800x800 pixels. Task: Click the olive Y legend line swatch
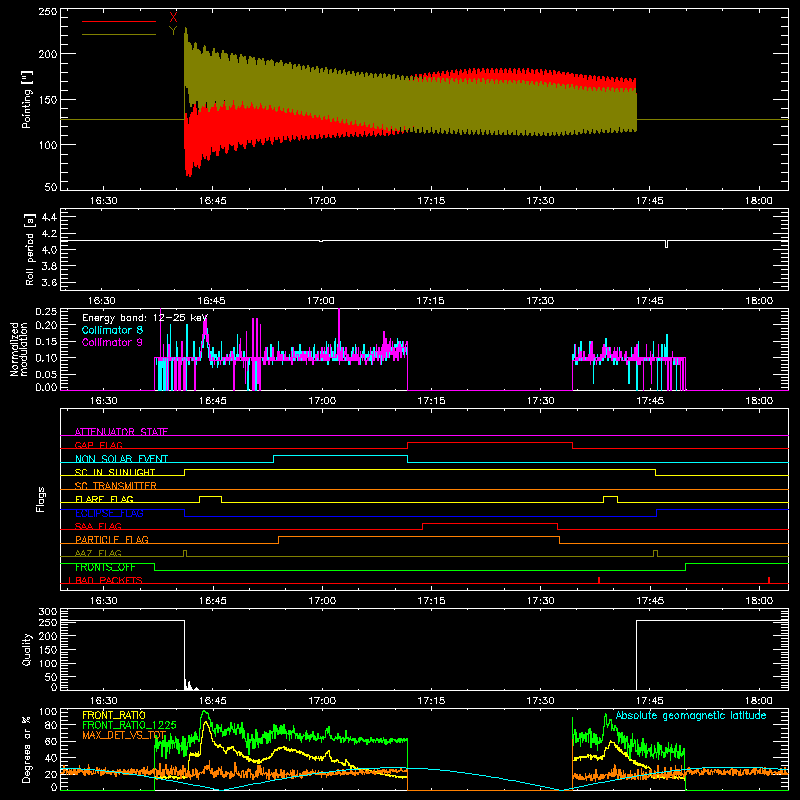click(x=119, y=34)
